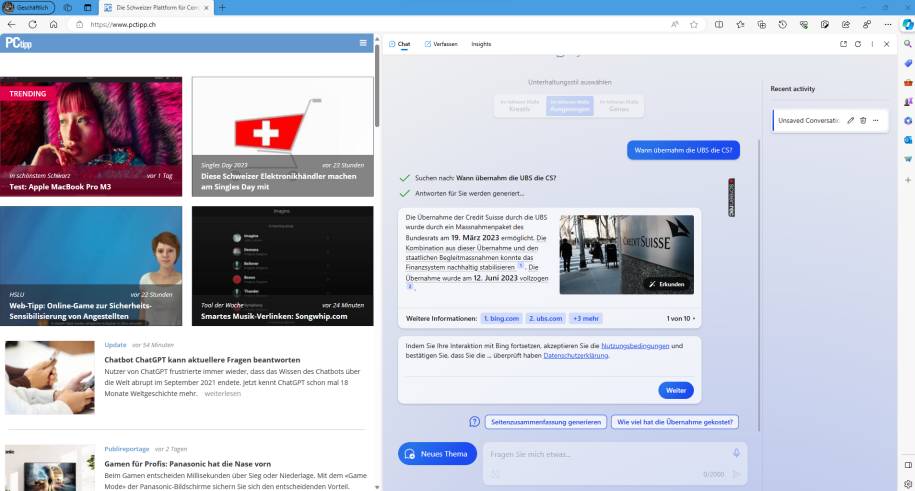Open 'Chatbot ChatGPT kann aktuellere Fragen beantworten' headline

[202, 360]
